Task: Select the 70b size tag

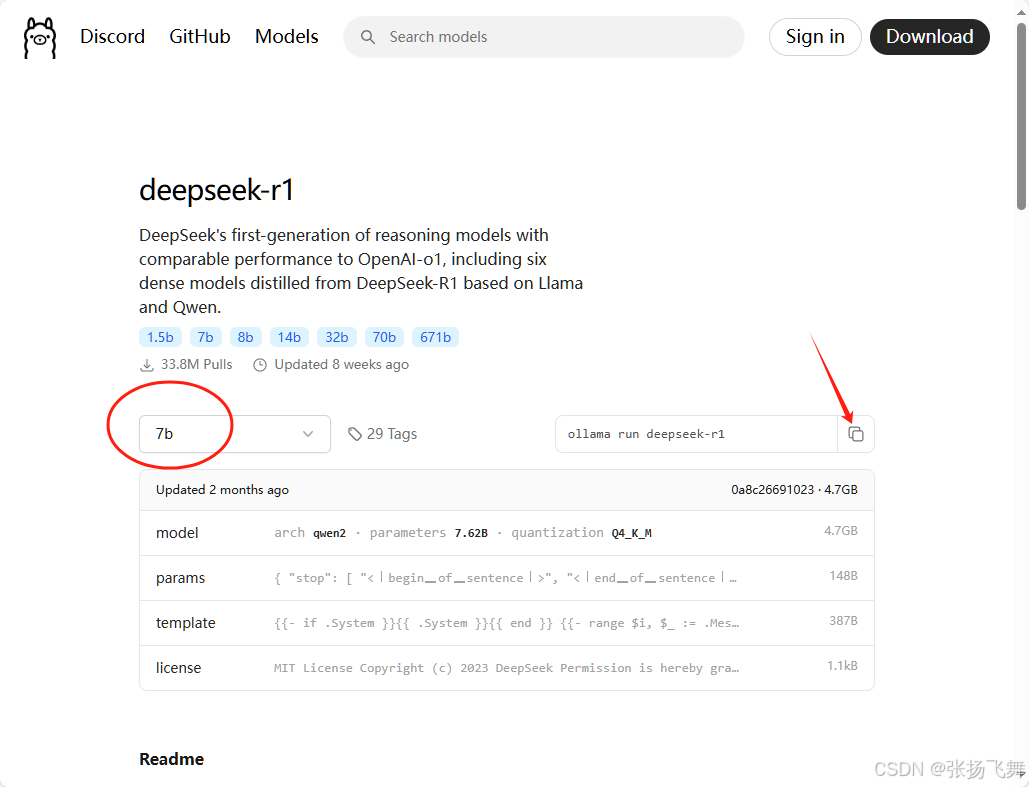Action: tap(384, 337)
